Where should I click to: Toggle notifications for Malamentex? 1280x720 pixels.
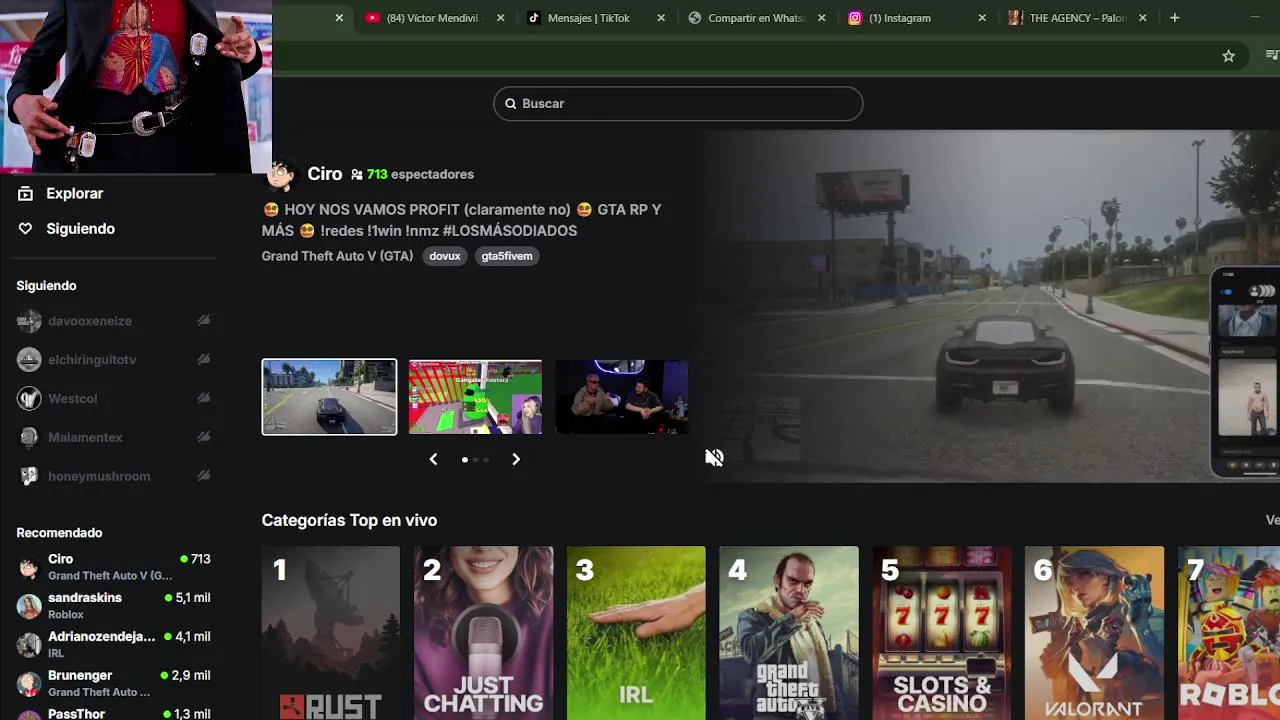coord(203,437)
